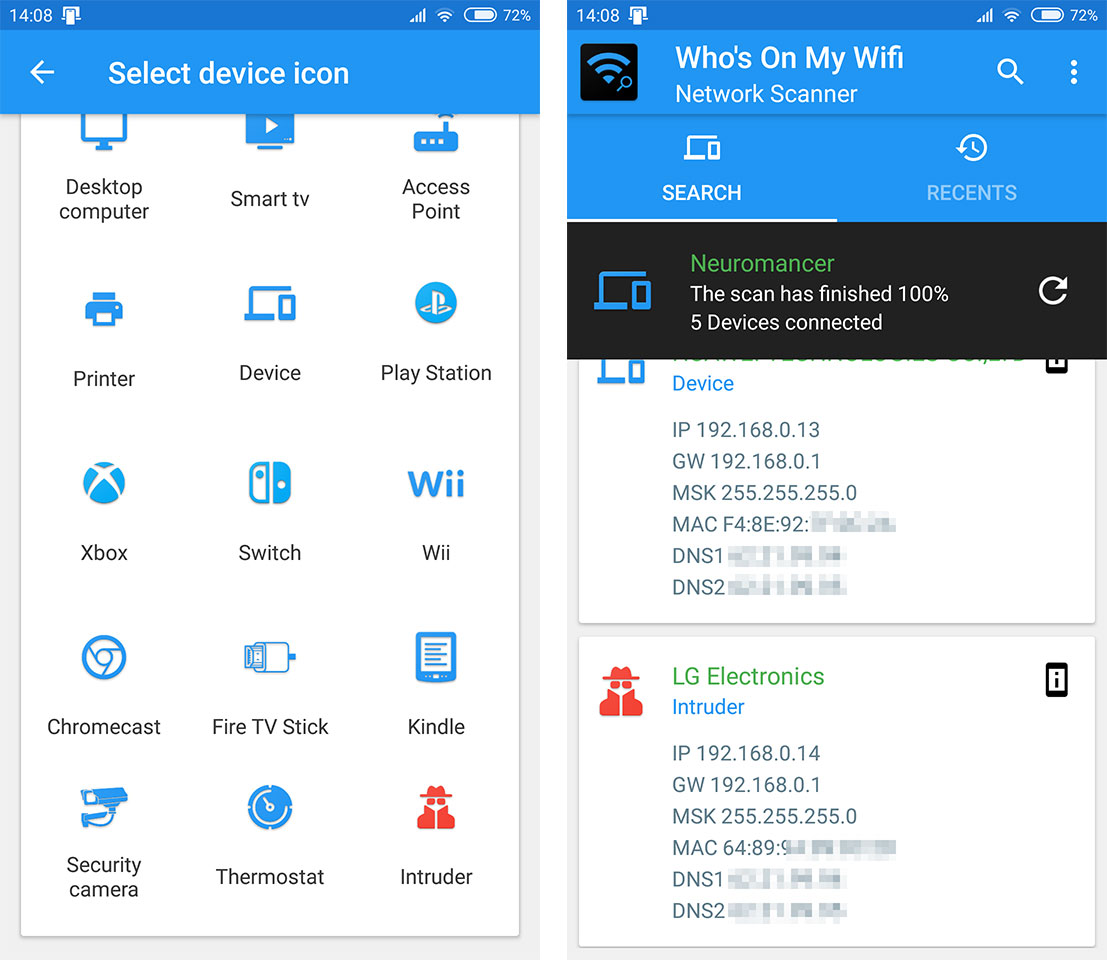Choose the Fire TV Stick icon
The image size is (1107, 960).
(270, 657)
